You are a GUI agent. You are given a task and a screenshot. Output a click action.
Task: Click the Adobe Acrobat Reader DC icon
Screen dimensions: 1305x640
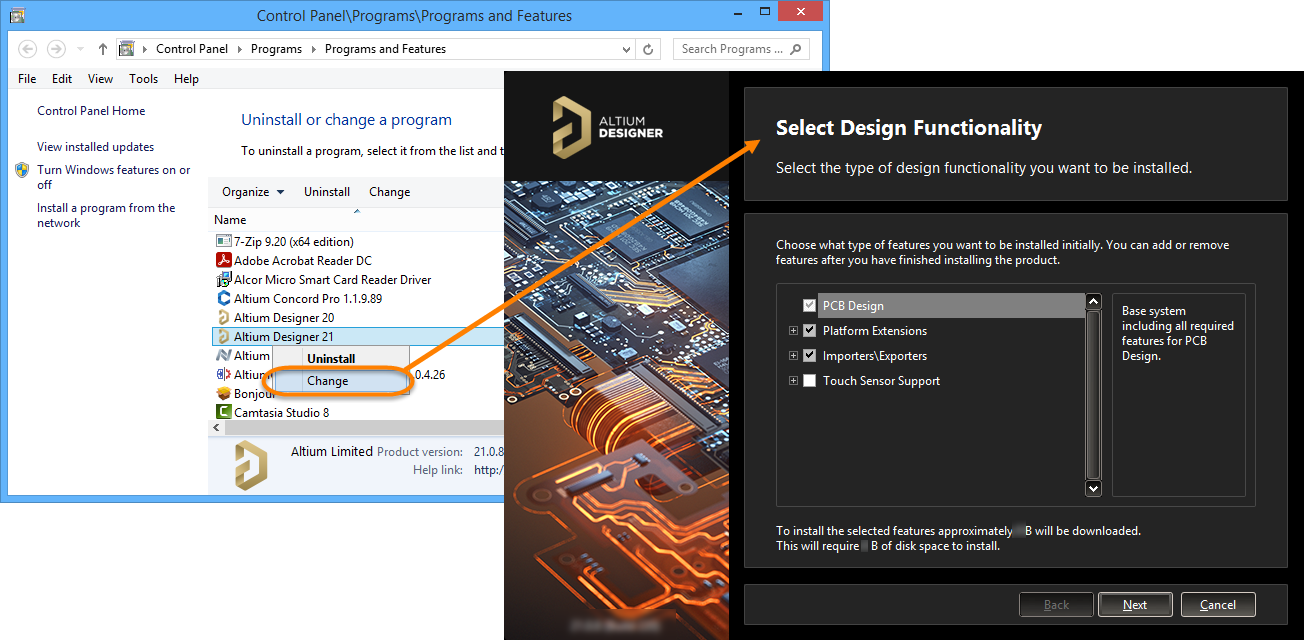(224, 261)
